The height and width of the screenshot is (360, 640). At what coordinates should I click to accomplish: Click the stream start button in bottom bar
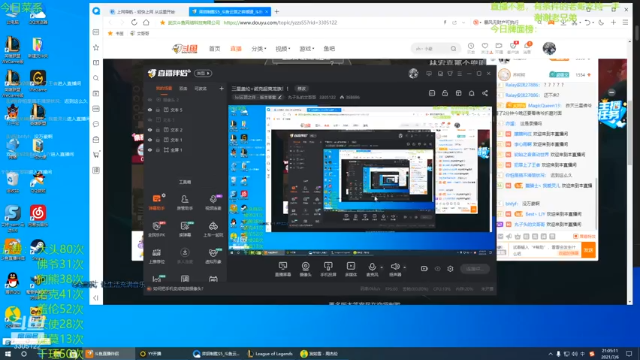coord(475,269)
